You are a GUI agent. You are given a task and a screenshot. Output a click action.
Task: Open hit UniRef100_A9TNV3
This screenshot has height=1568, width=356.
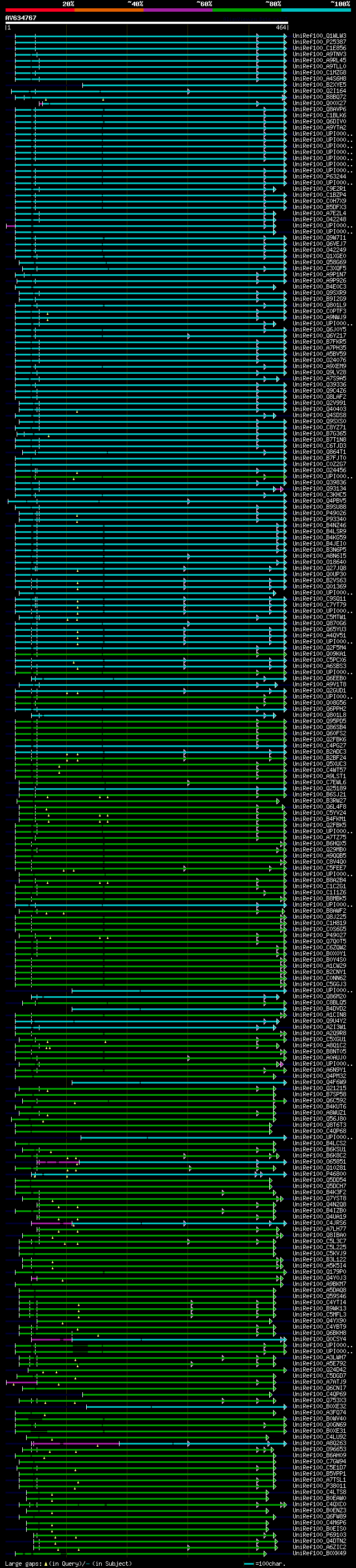pyautogui.click(x=319, y=54)
